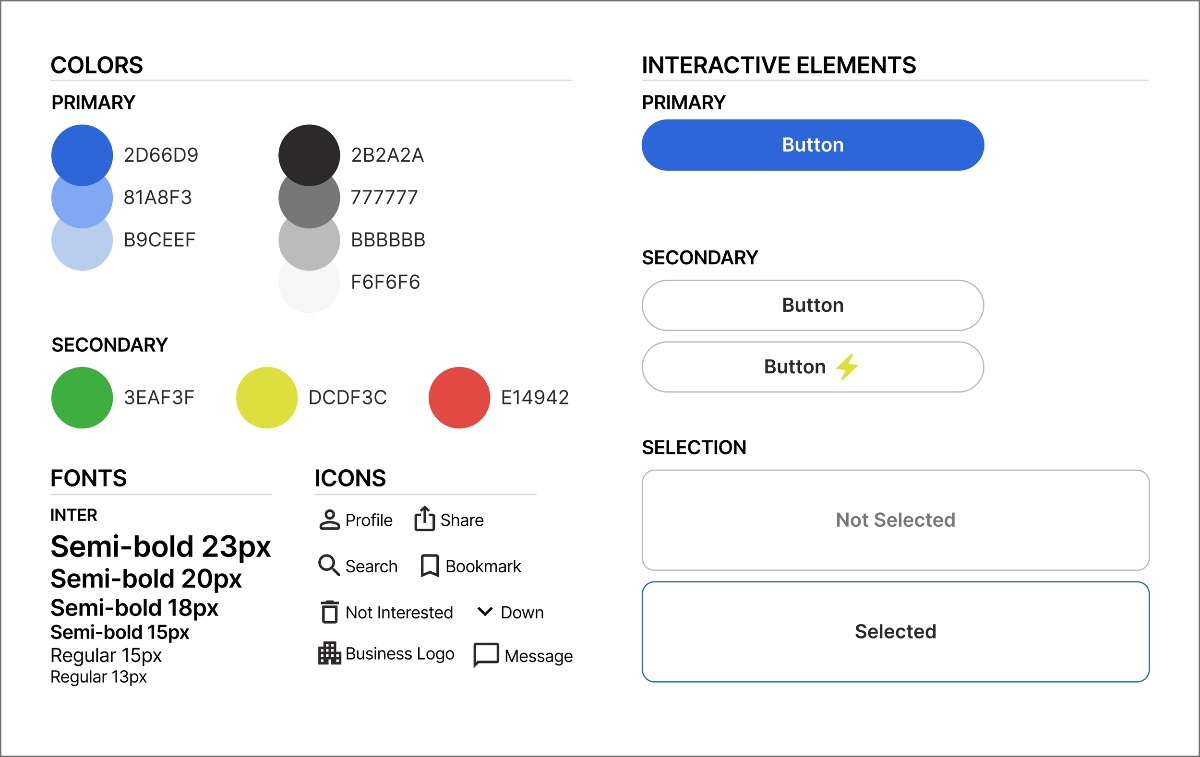Click the Bookmark icon
Viewport: 1200px width, 757px height.
[x=430, y=566]
